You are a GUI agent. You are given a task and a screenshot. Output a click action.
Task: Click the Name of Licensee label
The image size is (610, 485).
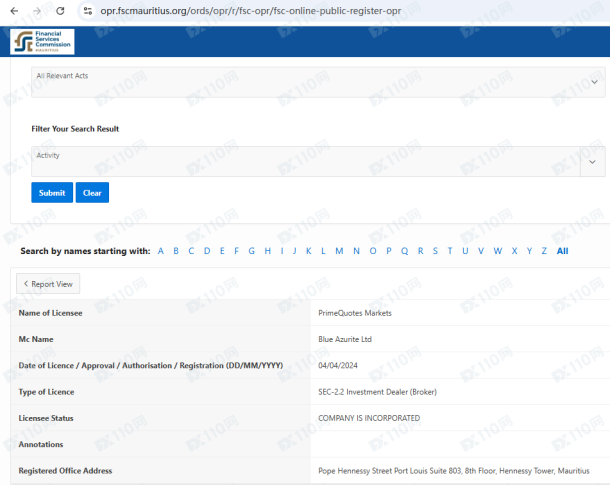51,313
